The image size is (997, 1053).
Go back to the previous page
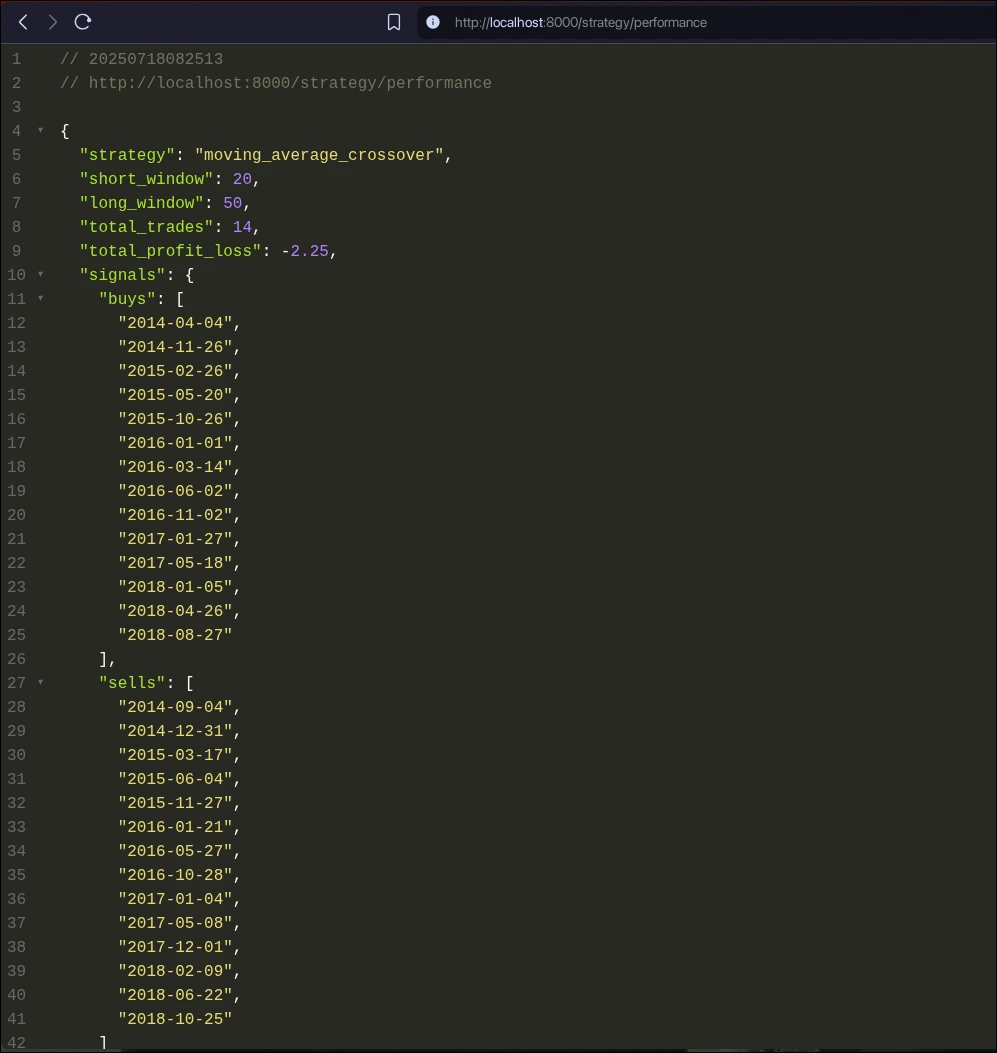[x=23, y=22]
